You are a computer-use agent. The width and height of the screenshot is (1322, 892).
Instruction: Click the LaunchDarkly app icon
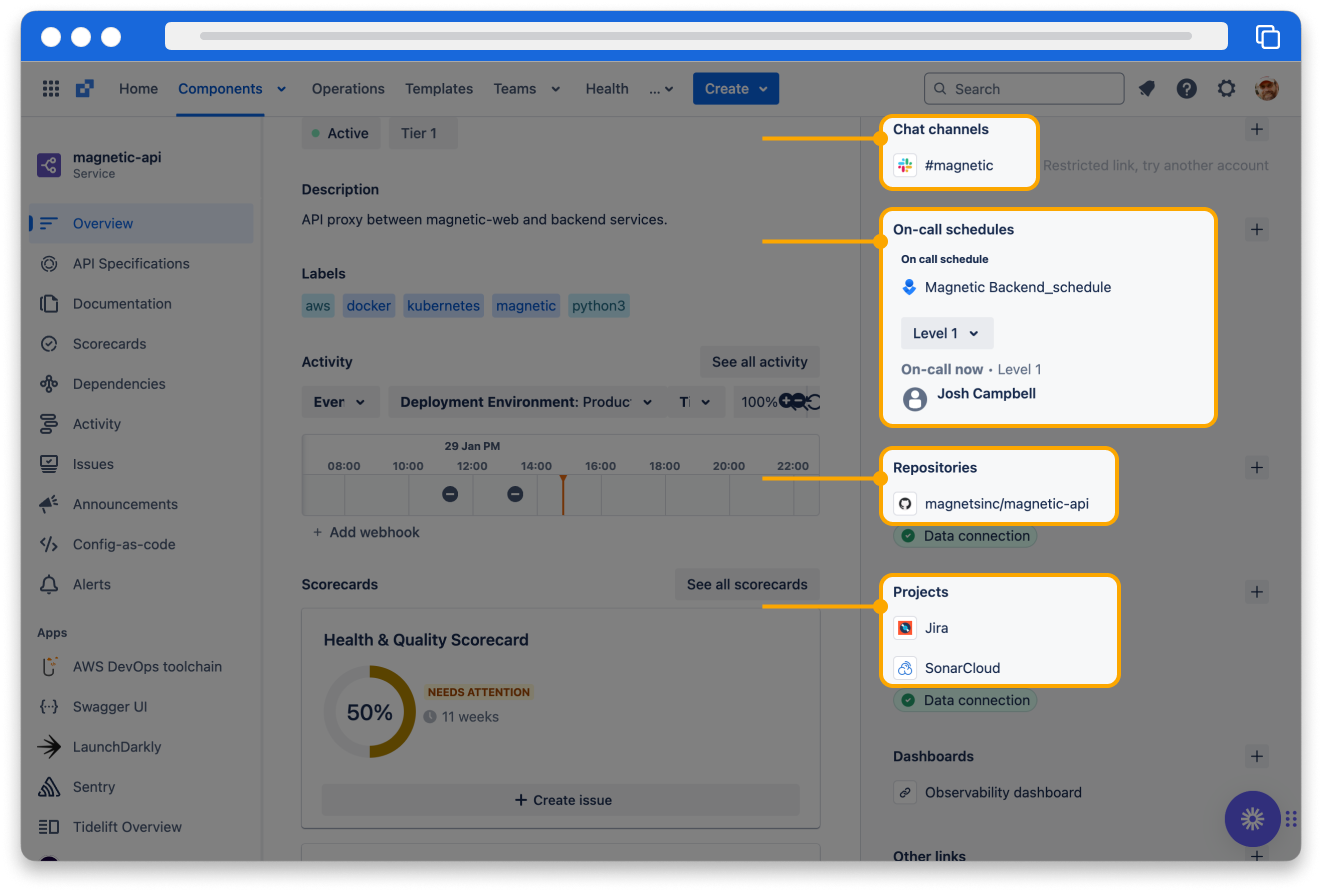click(49, 747)
